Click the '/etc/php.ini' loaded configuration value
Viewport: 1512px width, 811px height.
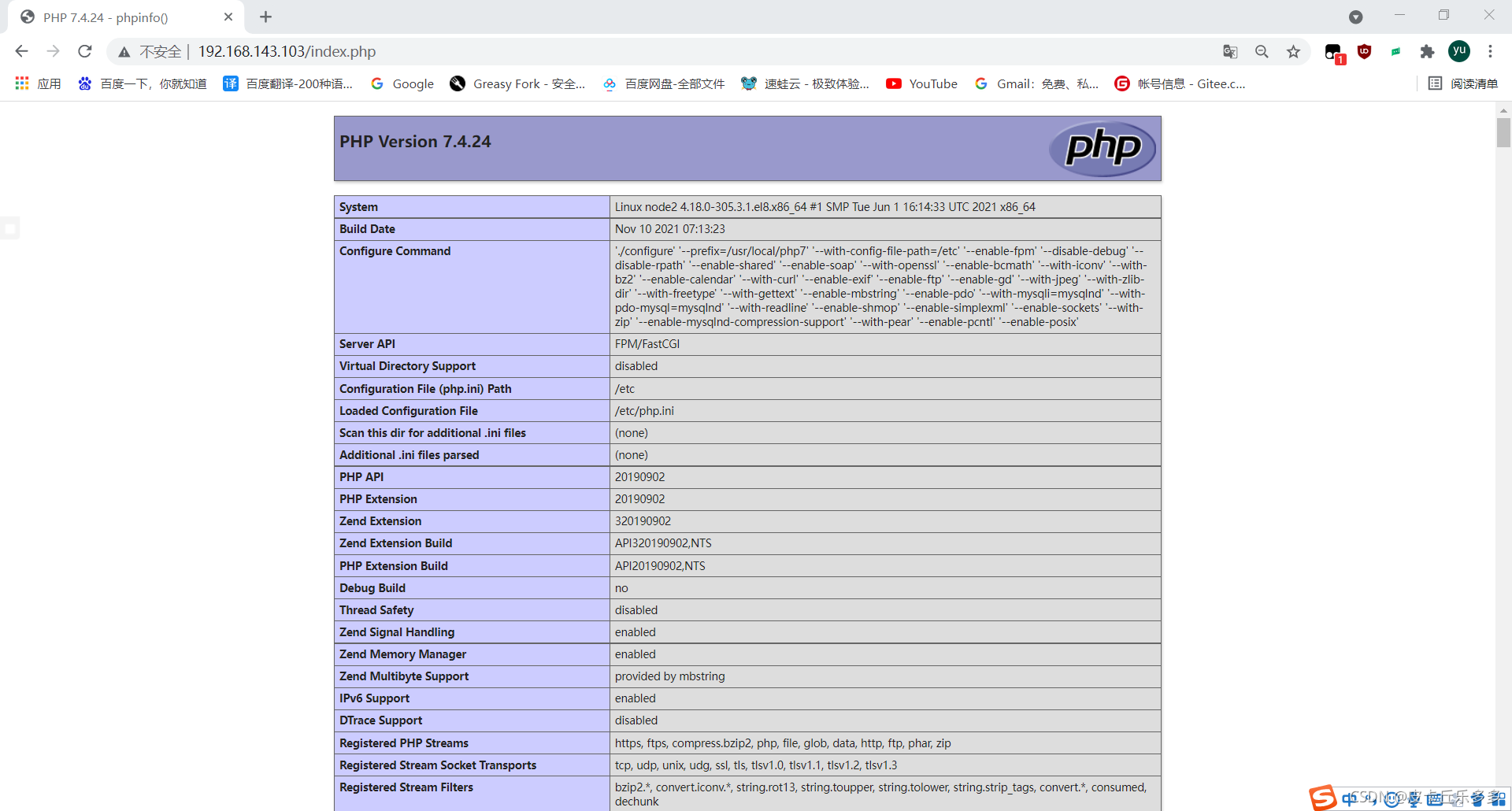tap(644, 411)
